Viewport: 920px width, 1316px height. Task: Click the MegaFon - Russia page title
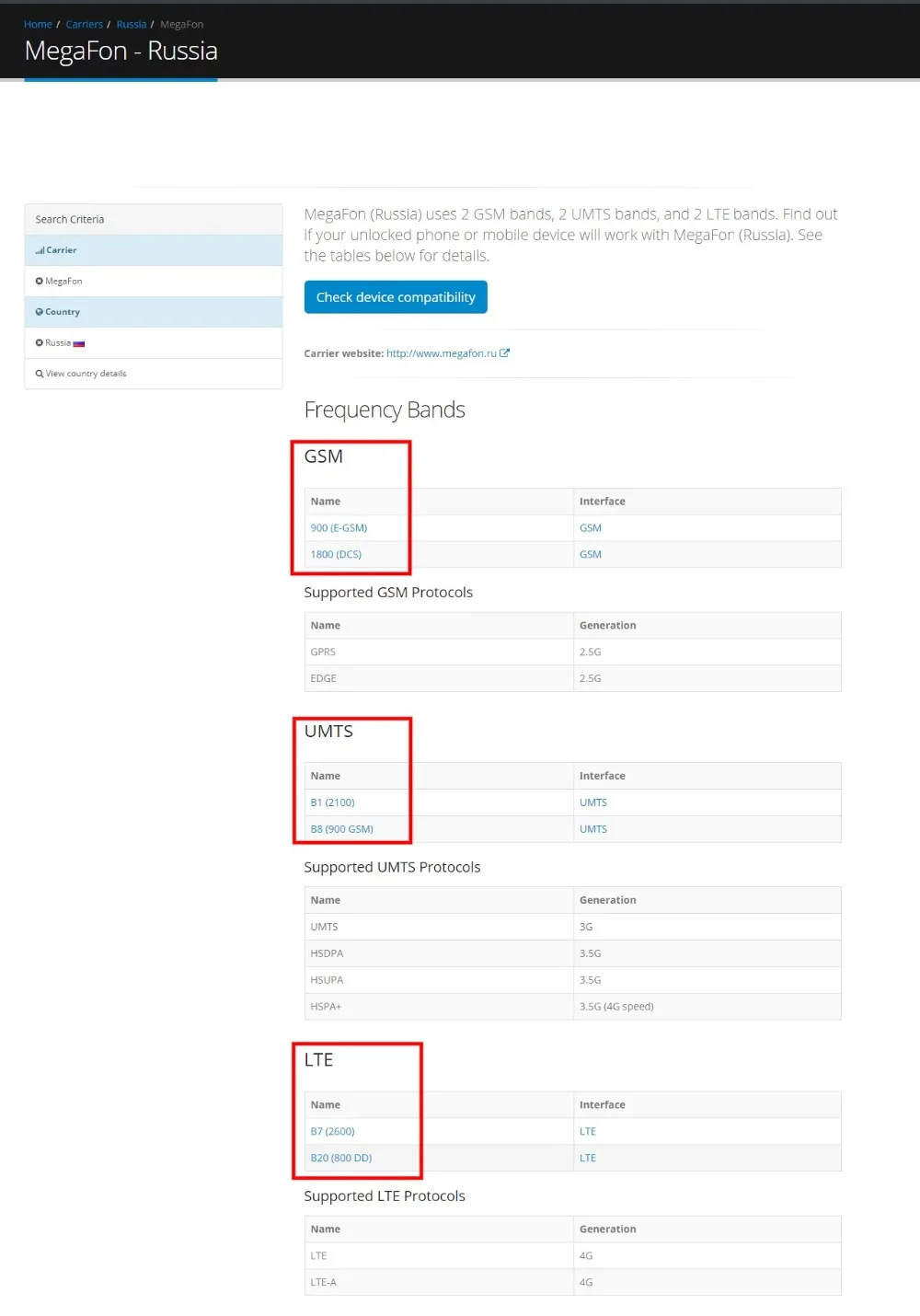click(121, 51)
